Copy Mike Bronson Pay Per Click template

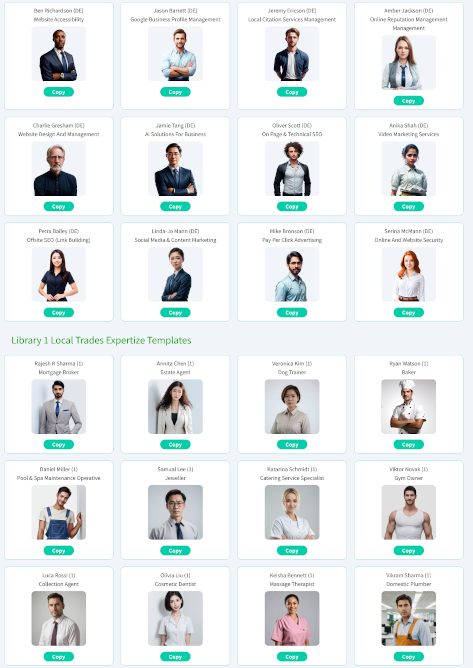coord(292,313)
